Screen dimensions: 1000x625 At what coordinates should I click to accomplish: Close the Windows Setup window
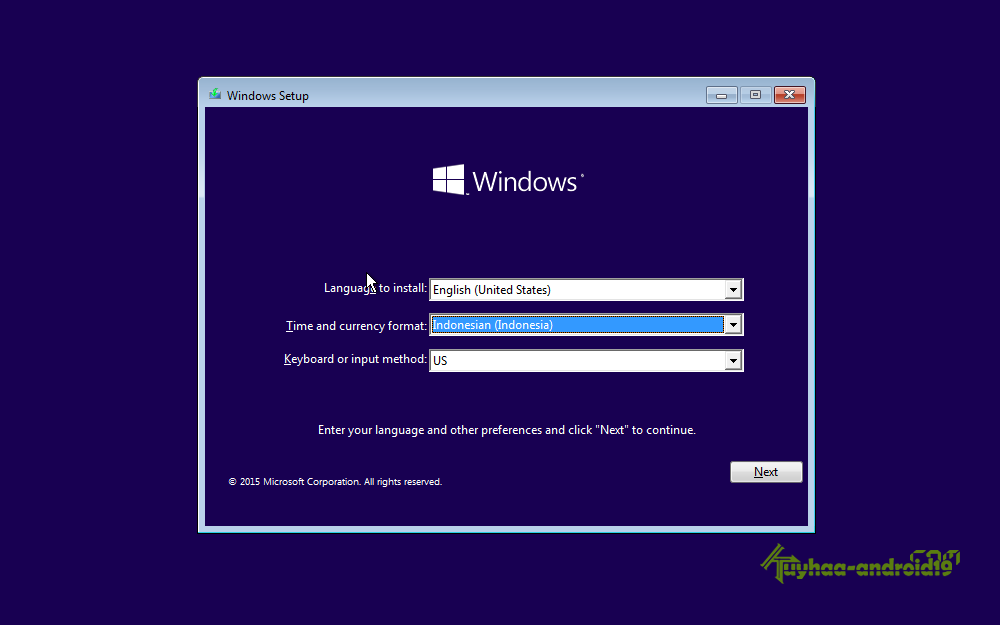pos(790,95)
